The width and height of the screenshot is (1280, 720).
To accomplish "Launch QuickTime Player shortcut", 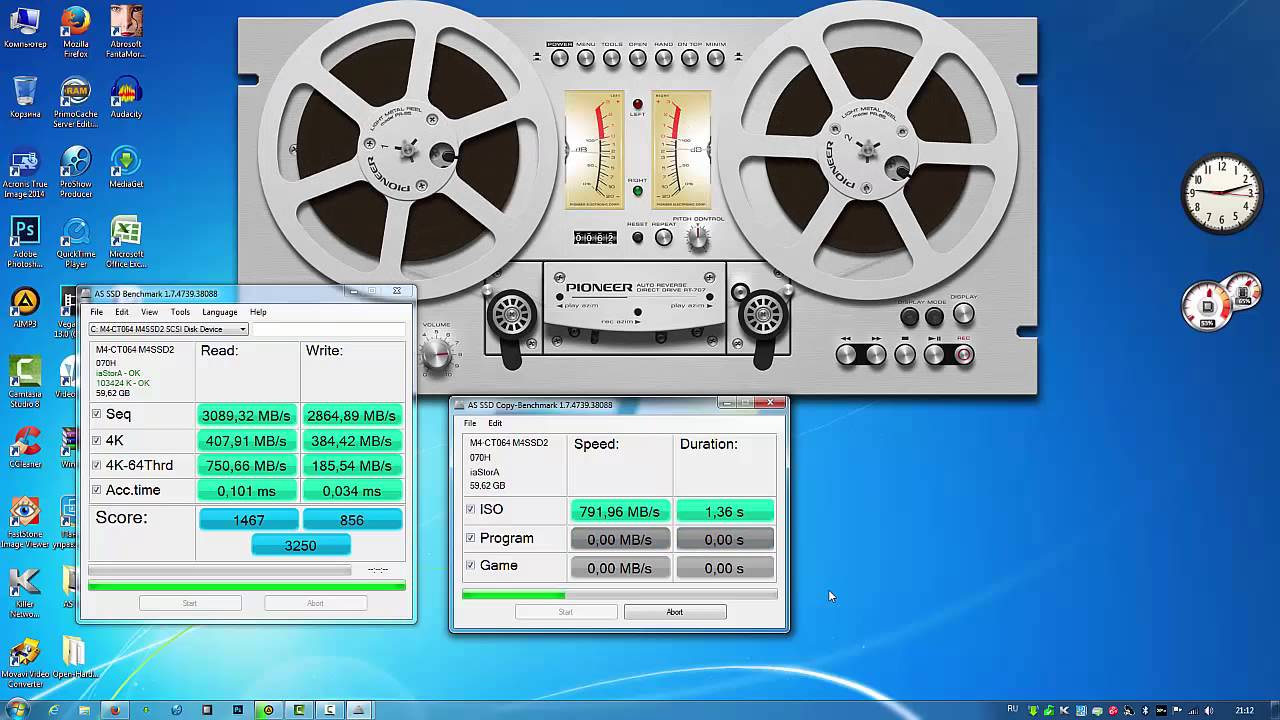I will [75, 243].
